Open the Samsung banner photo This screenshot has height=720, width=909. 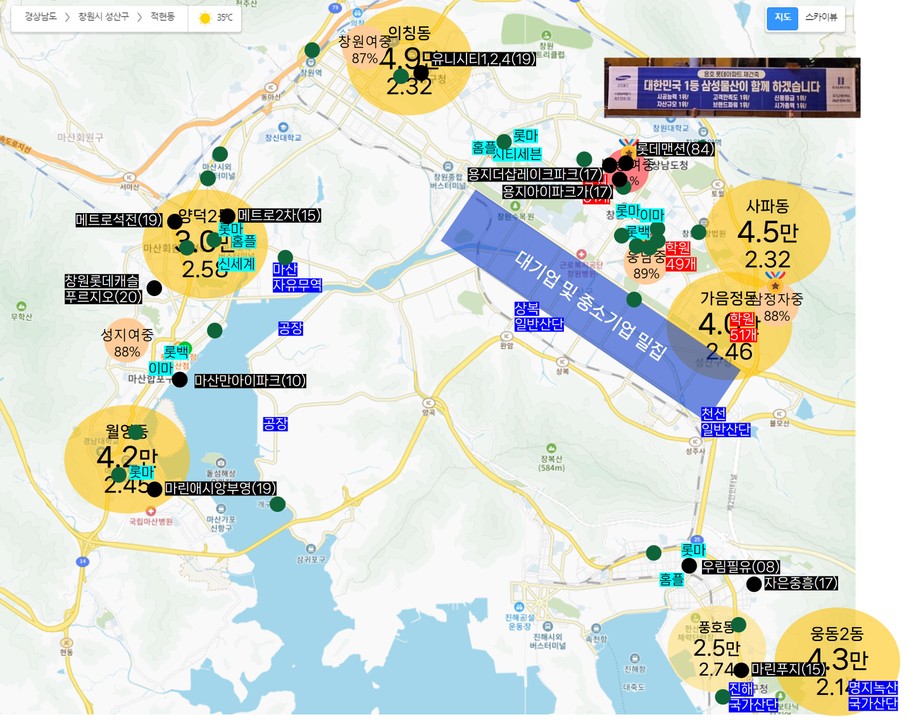731,88
